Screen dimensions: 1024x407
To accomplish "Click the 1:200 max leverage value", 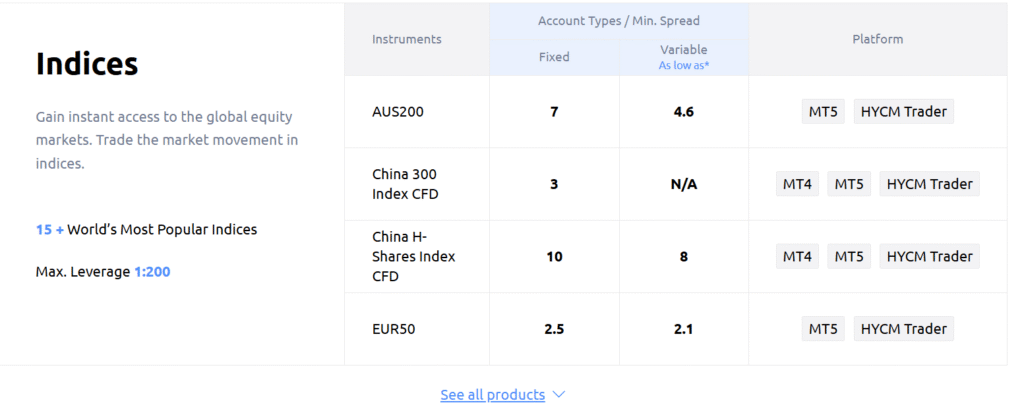I will [x=152, y=271].
